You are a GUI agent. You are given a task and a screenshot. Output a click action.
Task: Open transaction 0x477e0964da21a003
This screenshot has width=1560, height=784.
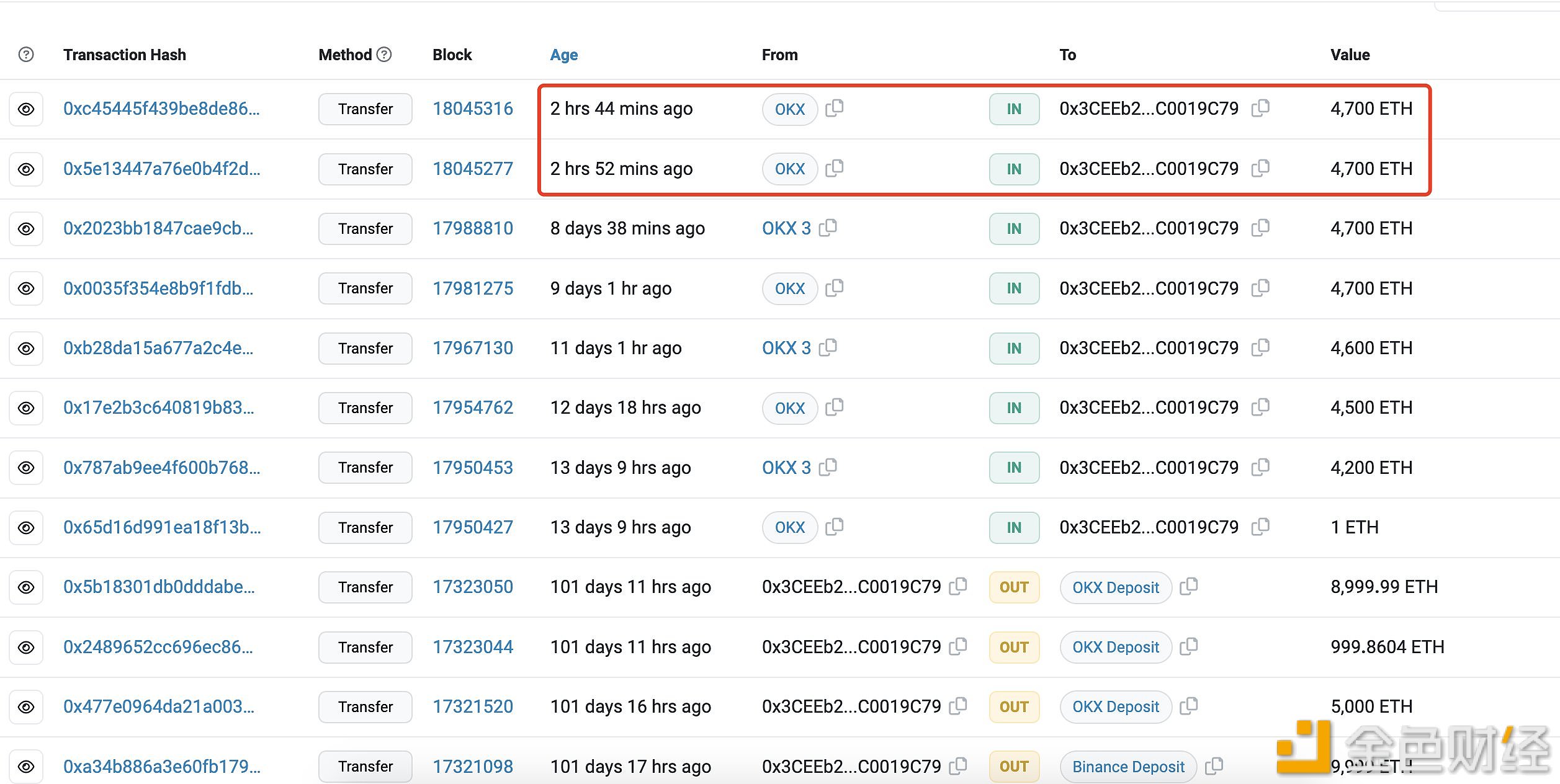(x=159, y=706)
